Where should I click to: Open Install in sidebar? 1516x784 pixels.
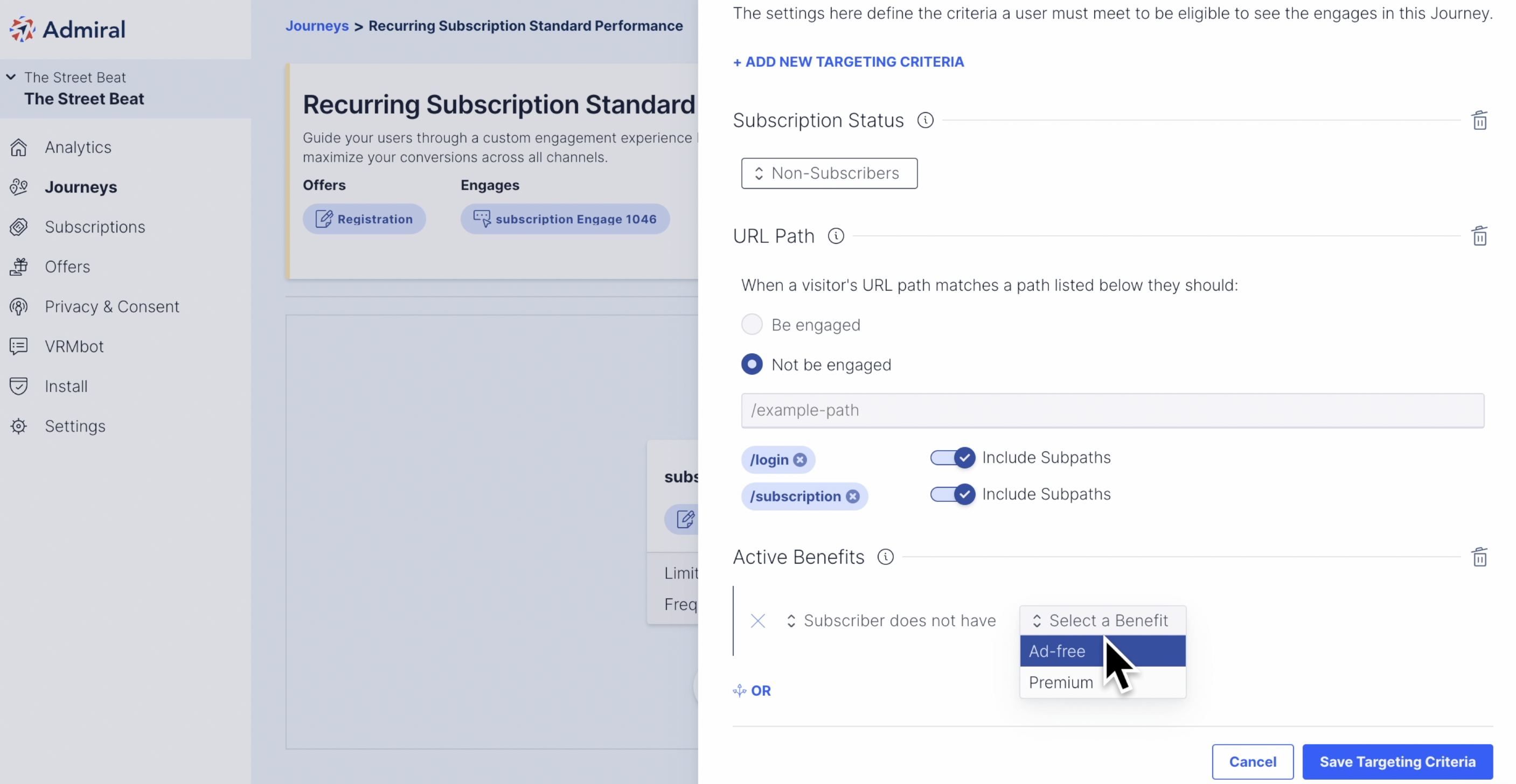(66, 387)
